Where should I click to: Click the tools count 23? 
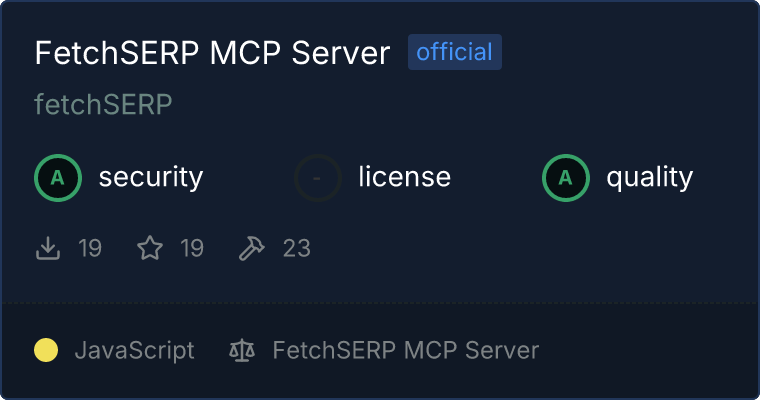click(x=297, y=248)
